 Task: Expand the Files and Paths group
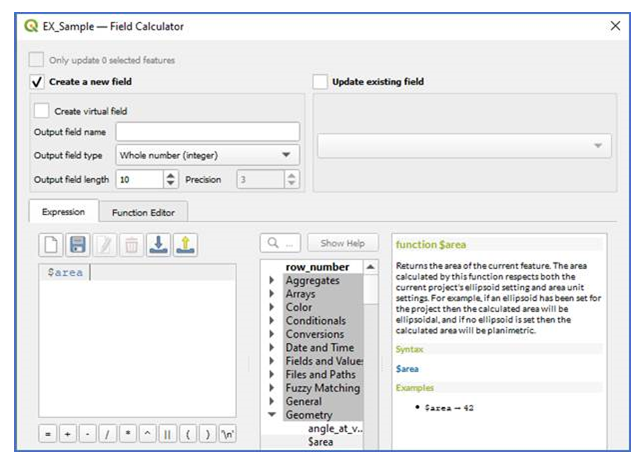[x=272, y=374]
